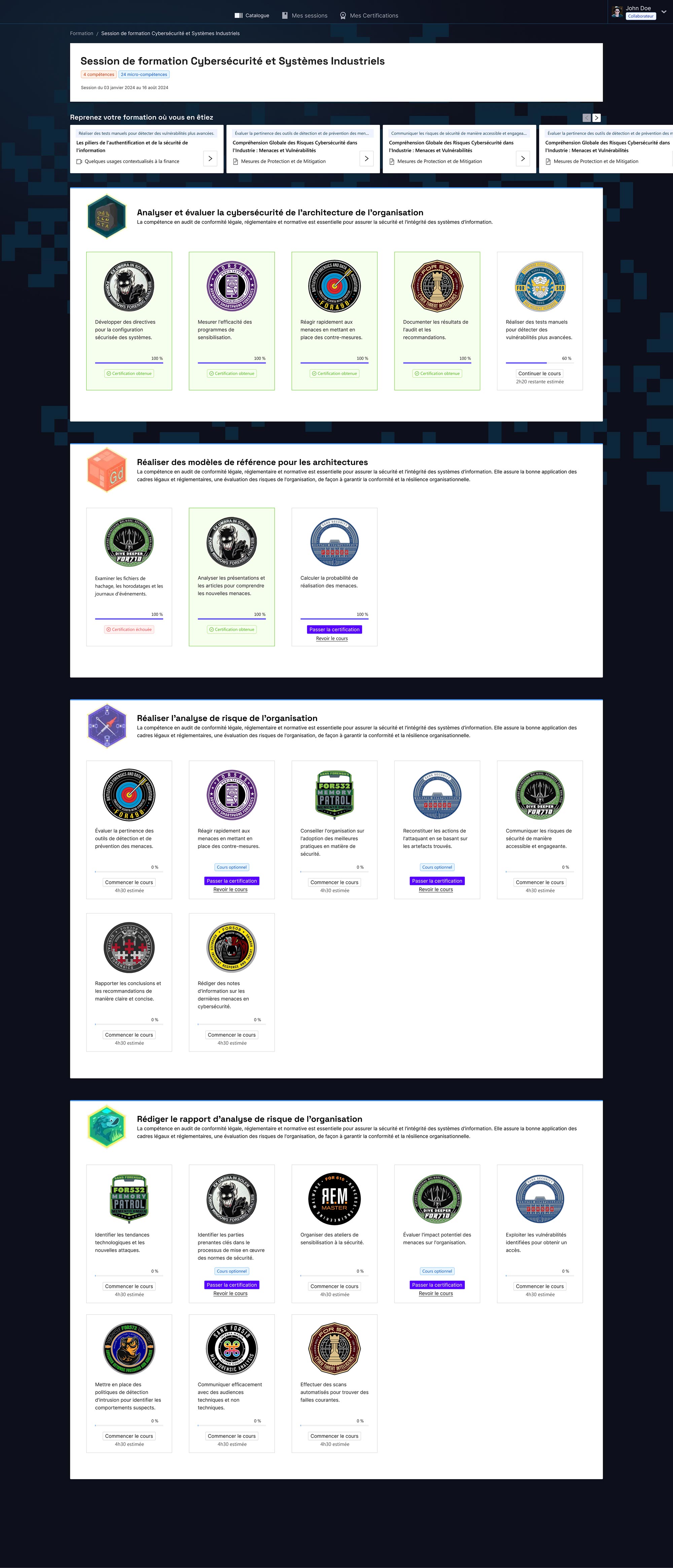The height and width of the screenshot is (1568, 673).
Task: Open the second resume card's chevron arrow
Action: [x=366, y=159]
